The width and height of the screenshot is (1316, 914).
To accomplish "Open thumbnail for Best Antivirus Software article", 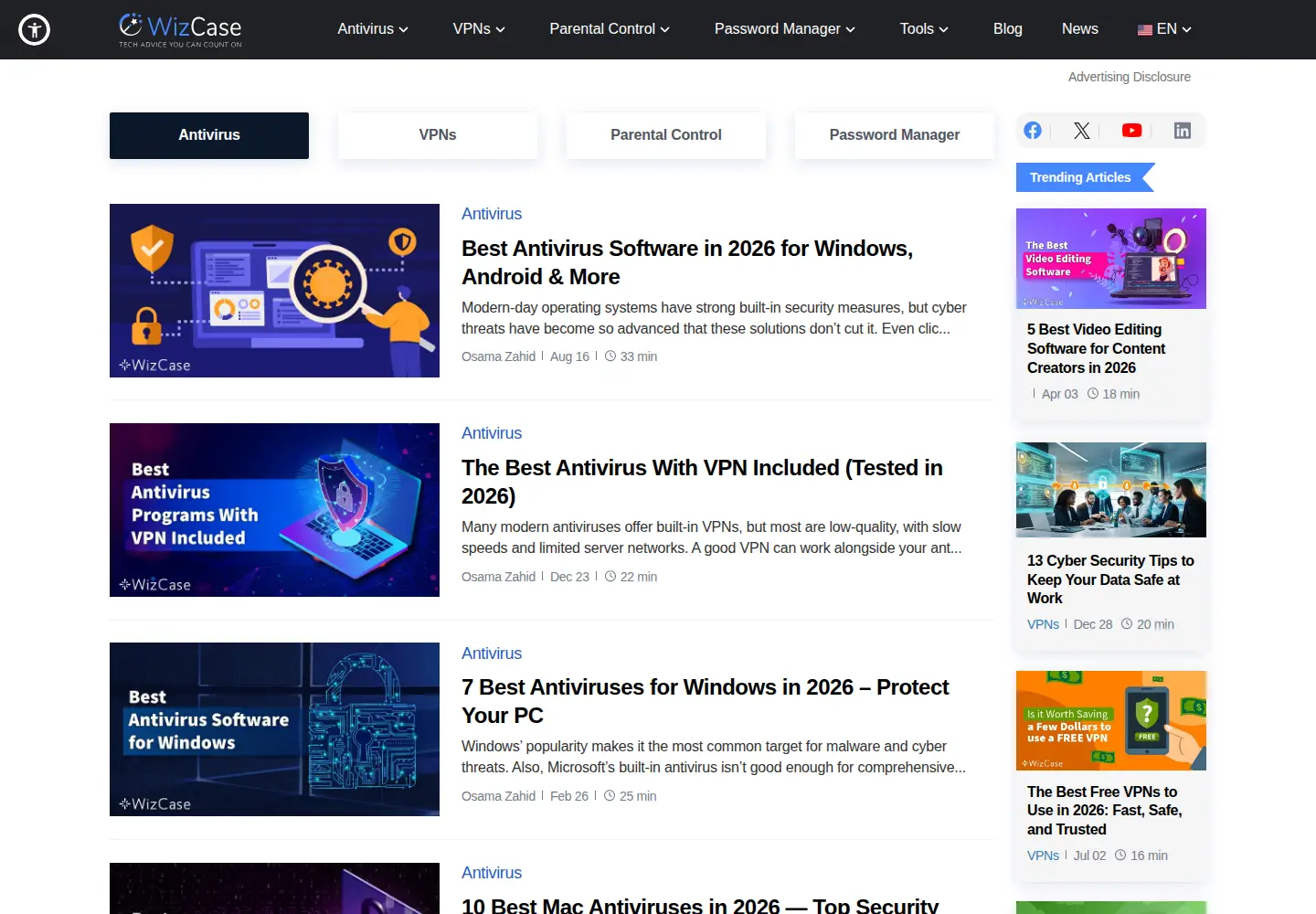I will pyautogui.click(x=274, y=291).
